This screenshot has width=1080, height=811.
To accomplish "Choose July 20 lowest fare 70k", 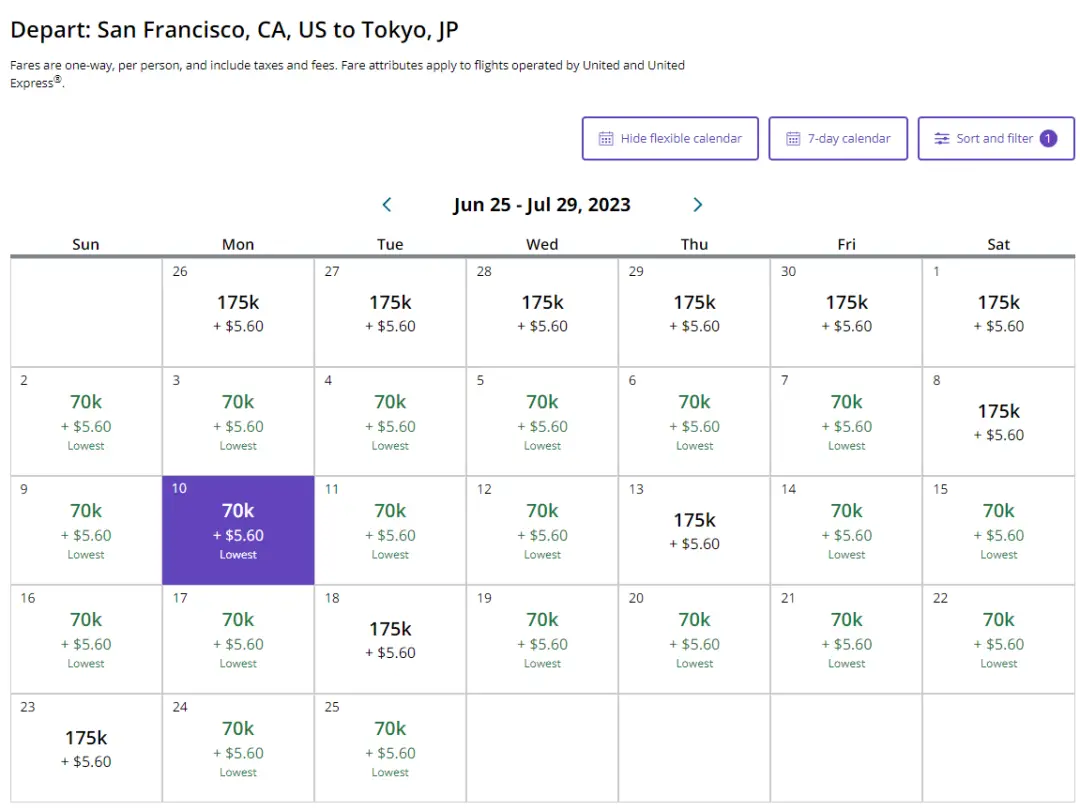I will pos(694,639).
